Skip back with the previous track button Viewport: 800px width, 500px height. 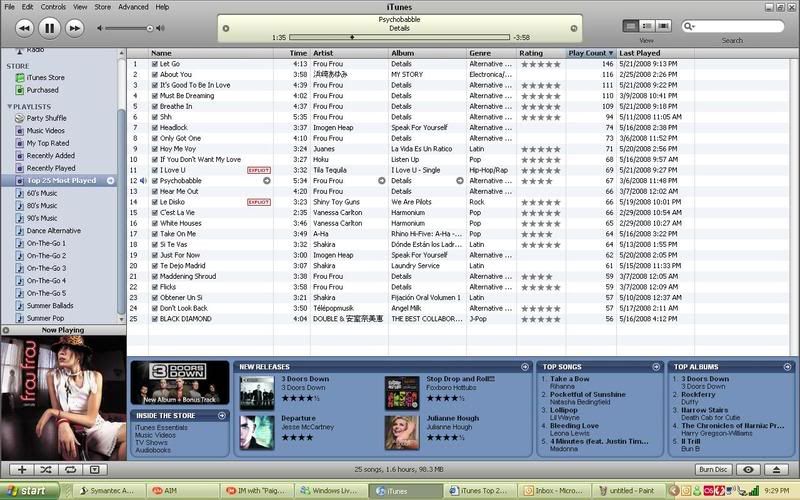click(x=24, y=28)
